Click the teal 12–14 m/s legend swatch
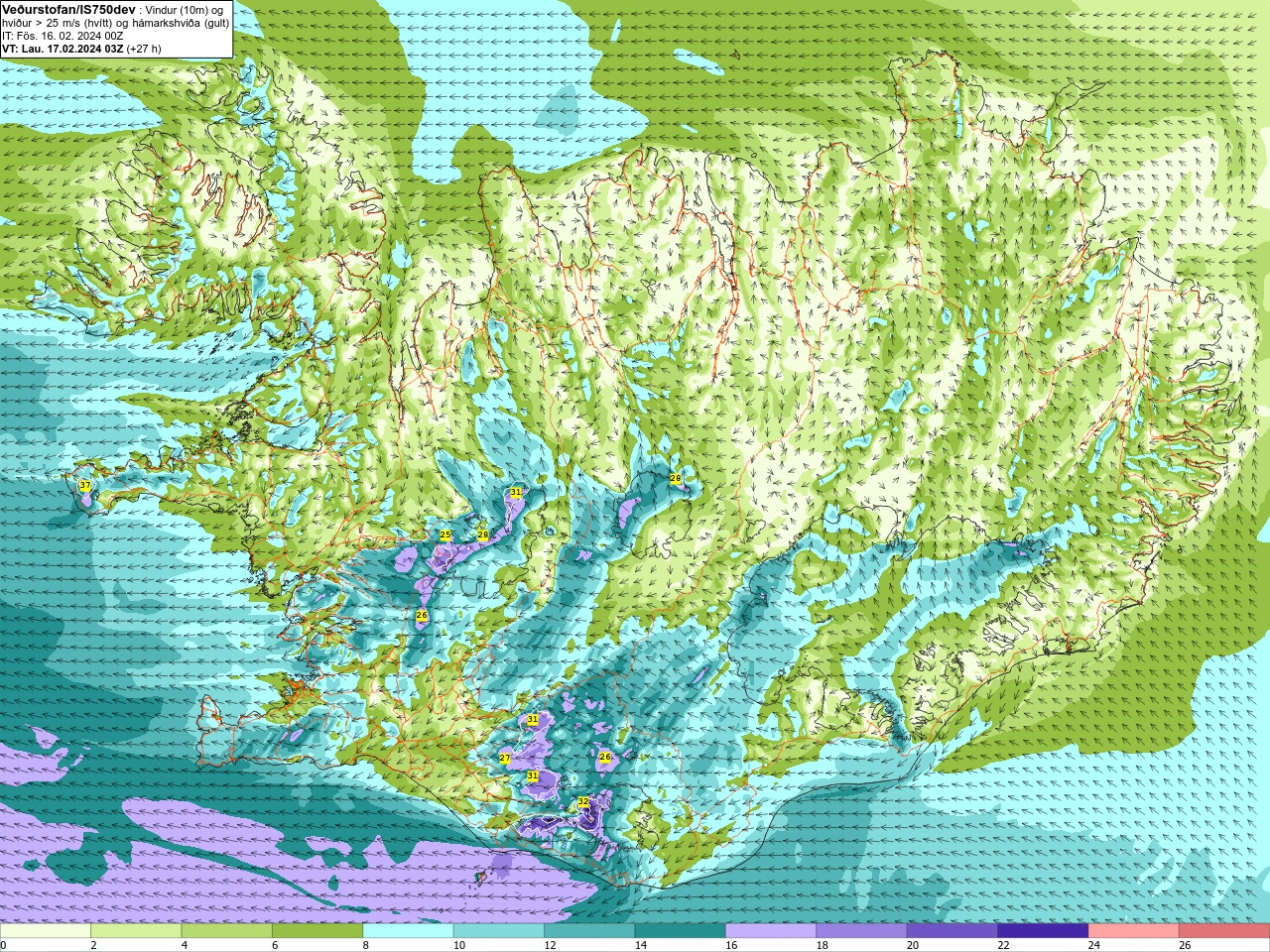This screenshot has width=1270, height=952. click(589, 931)
